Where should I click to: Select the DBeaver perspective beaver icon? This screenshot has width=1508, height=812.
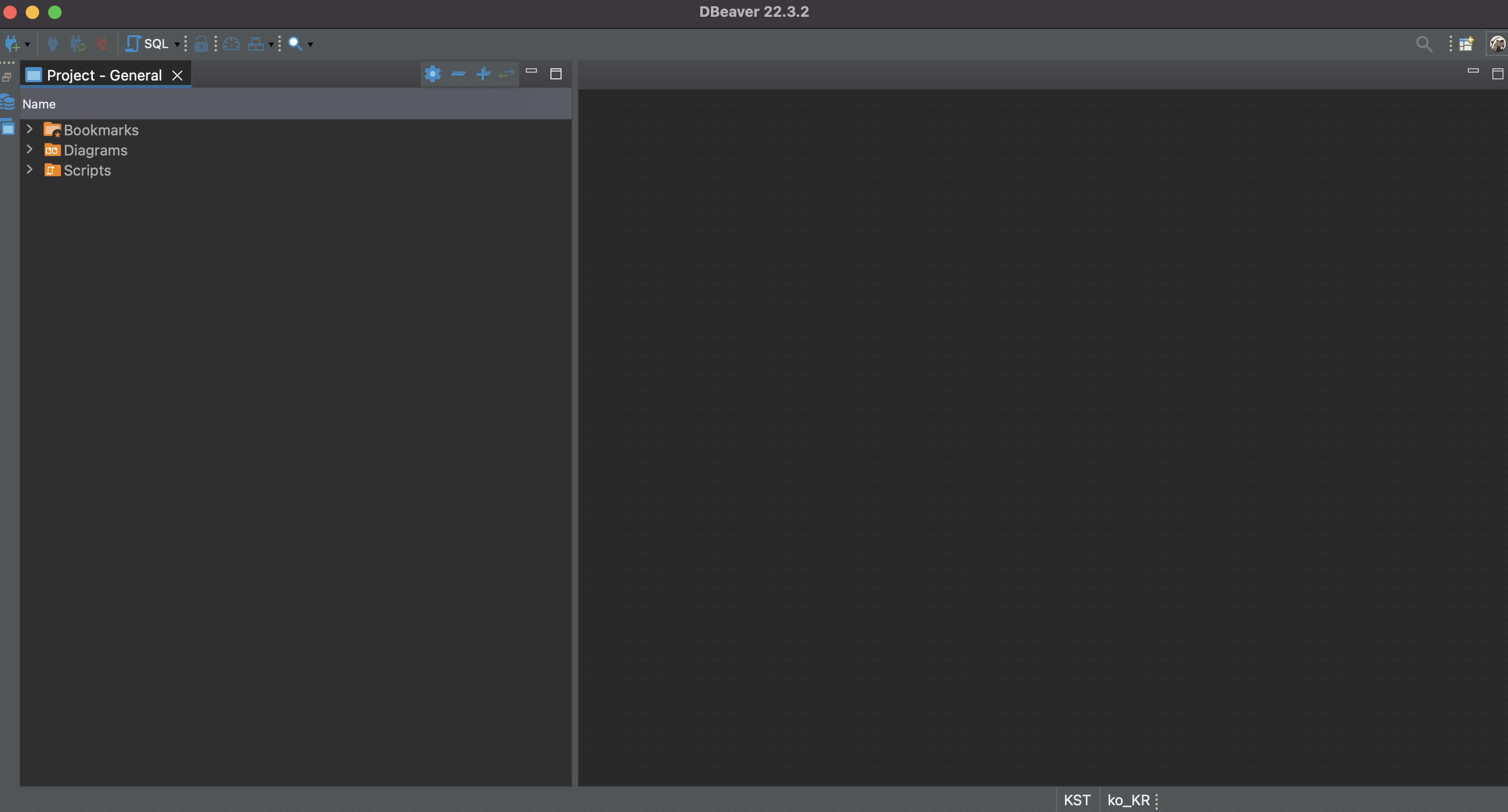(x=1497, y=44)
